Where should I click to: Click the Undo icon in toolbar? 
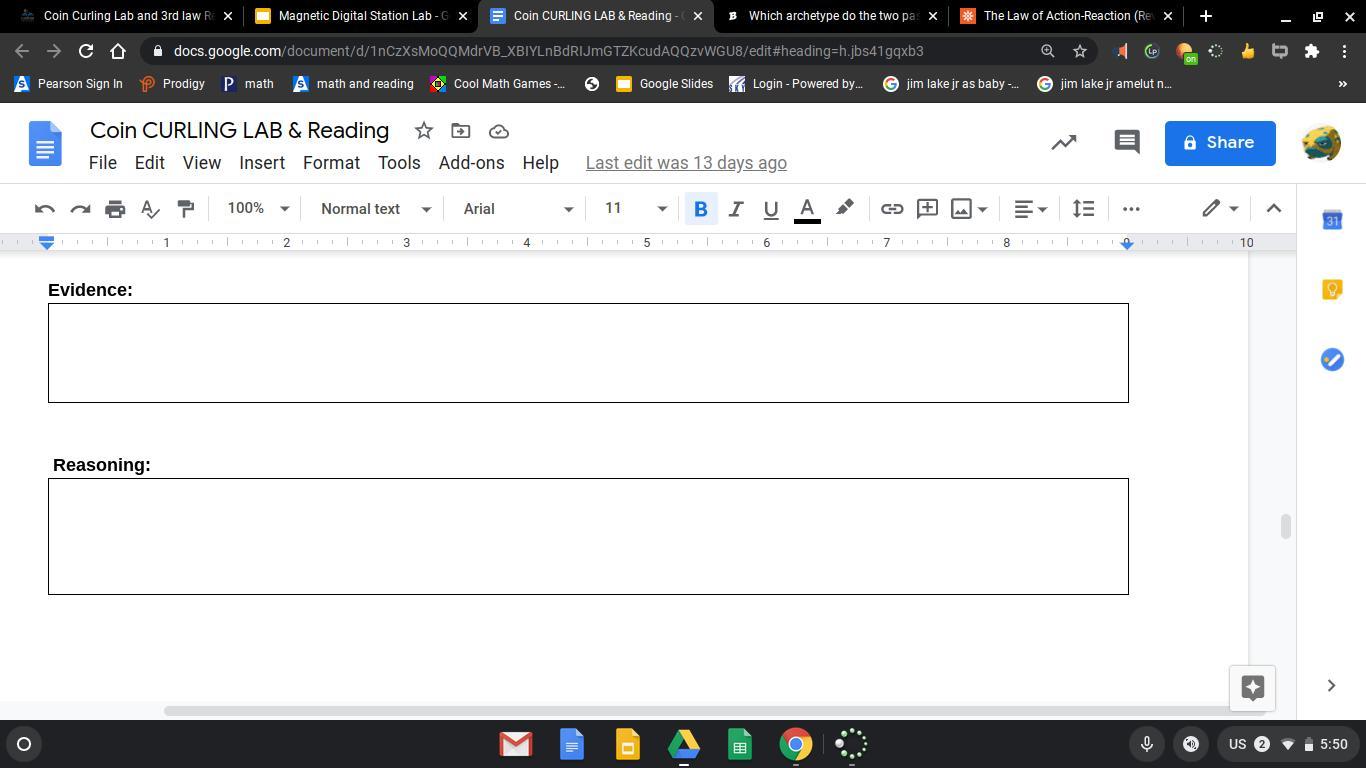click(44, 209)
